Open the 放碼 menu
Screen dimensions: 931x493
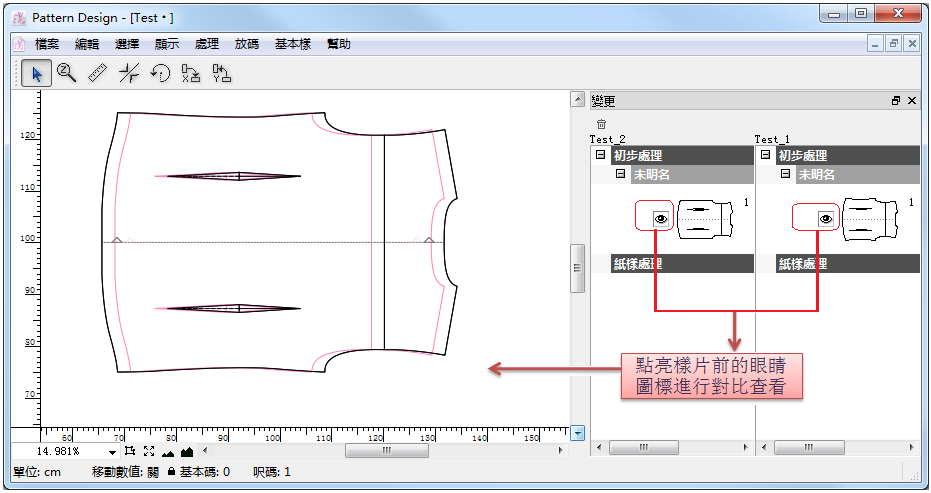click(x=247, y=44)
